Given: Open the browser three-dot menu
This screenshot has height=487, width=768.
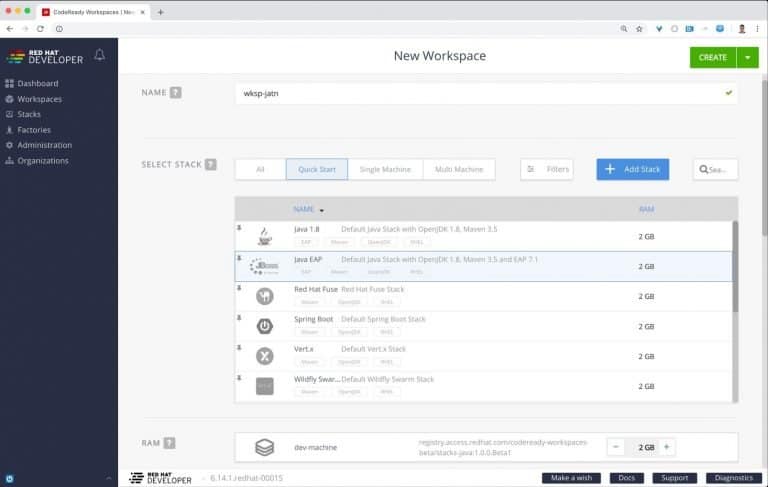Looking at the screenshot, I should [757, 29].
